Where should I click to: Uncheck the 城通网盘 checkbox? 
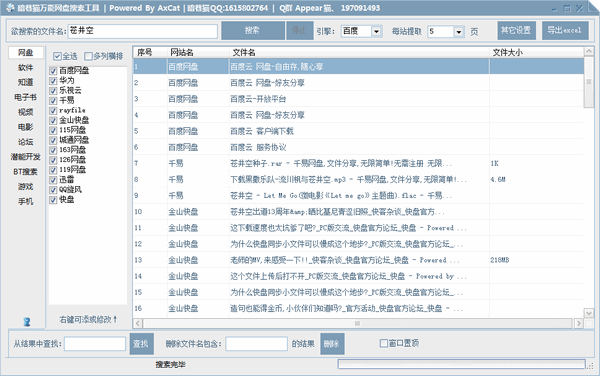point(53,140)
